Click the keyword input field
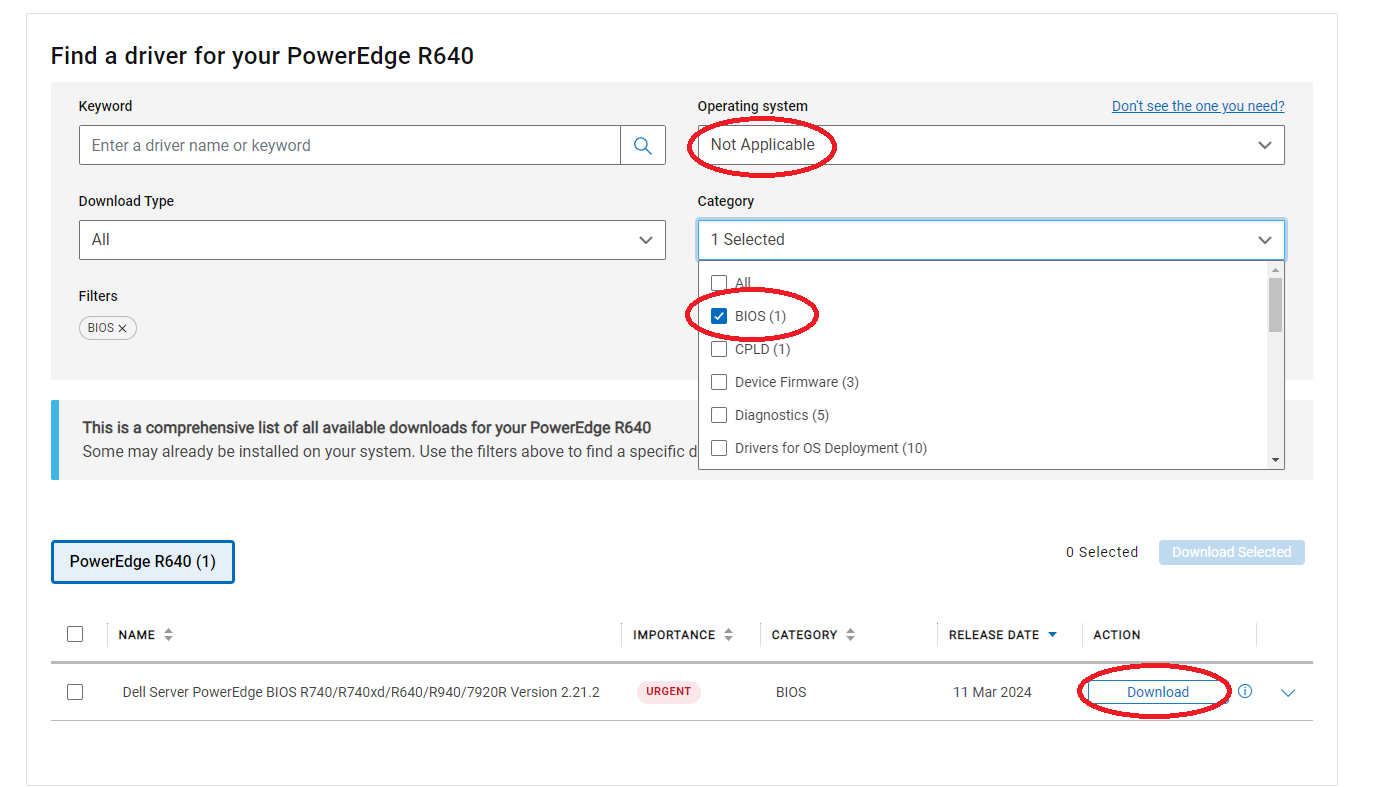Screen dimensions: 1400x787 tap(350, 145)
